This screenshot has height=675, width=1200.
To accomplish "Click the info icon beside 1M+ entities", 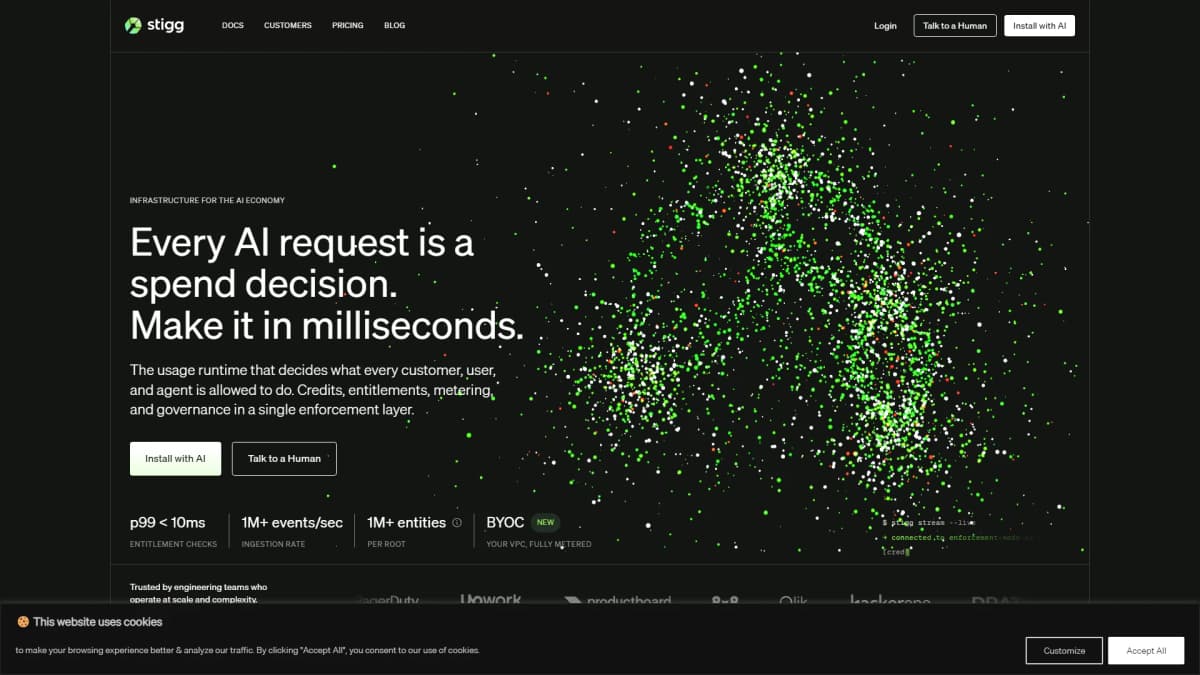I will [457, 522].
